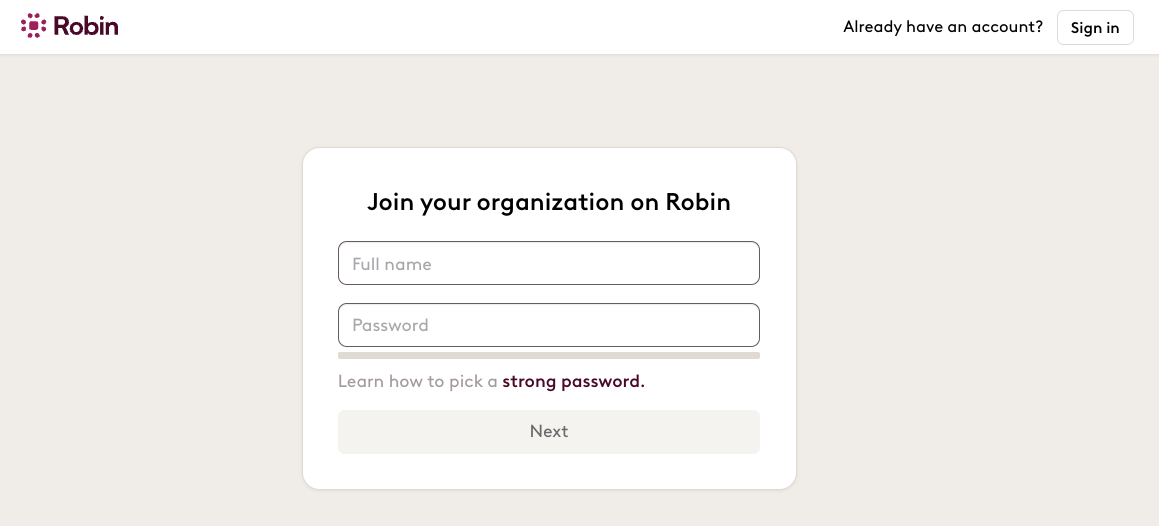The height and width of the screenshot is (526, 1159).
Task: Click the "Password" placeholder text
Action: click(x=390, y=325)
